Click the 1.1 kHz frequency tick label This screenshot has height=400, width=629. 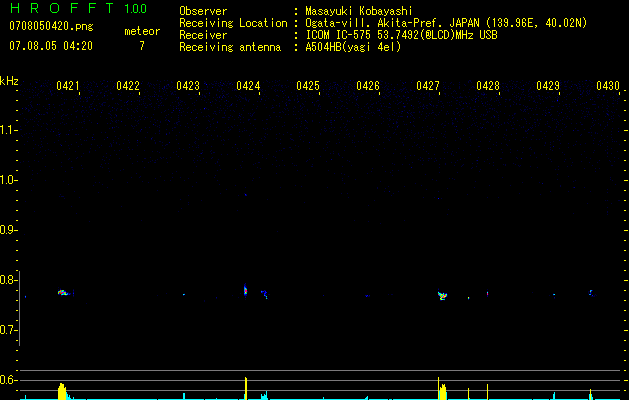[7, 130]
